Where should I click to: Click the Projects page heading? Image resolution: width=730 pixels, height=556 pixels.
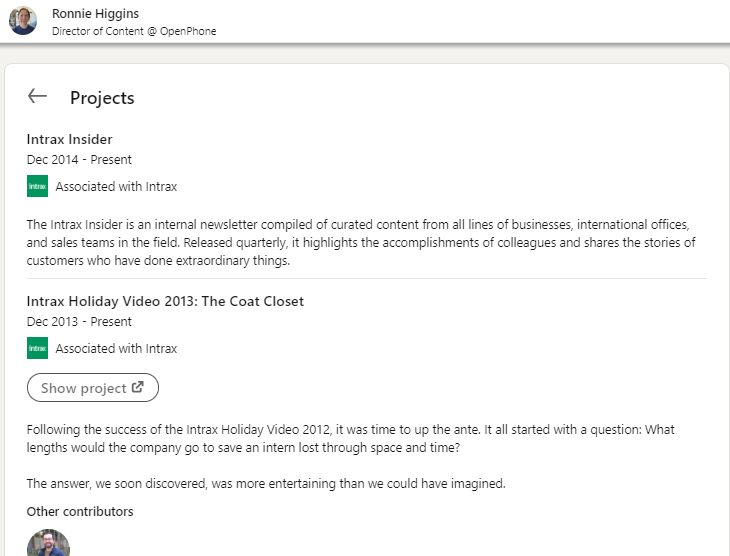point(102,98)
